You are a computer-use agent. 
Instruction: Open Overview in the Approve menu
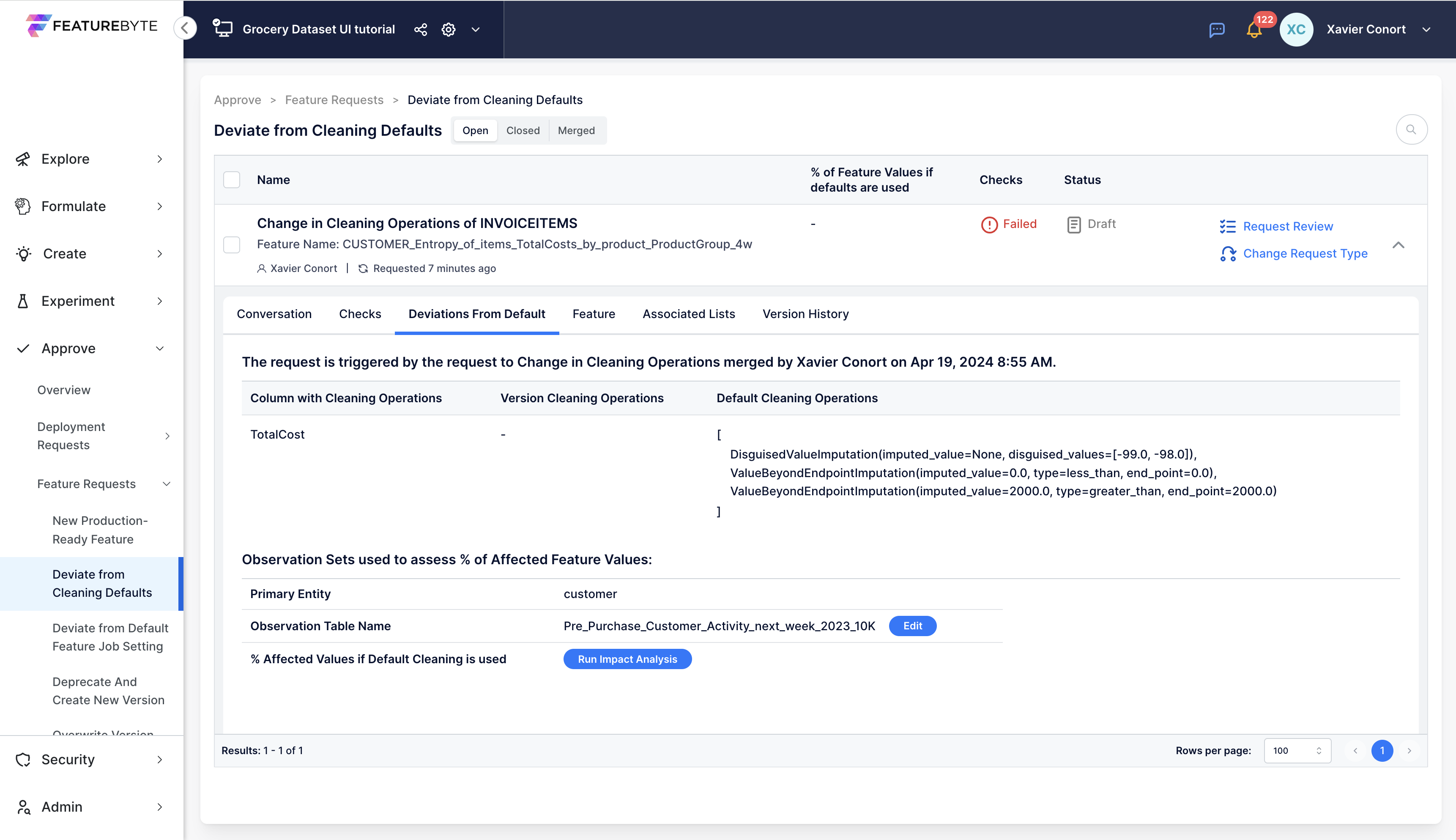click(63, 390)
